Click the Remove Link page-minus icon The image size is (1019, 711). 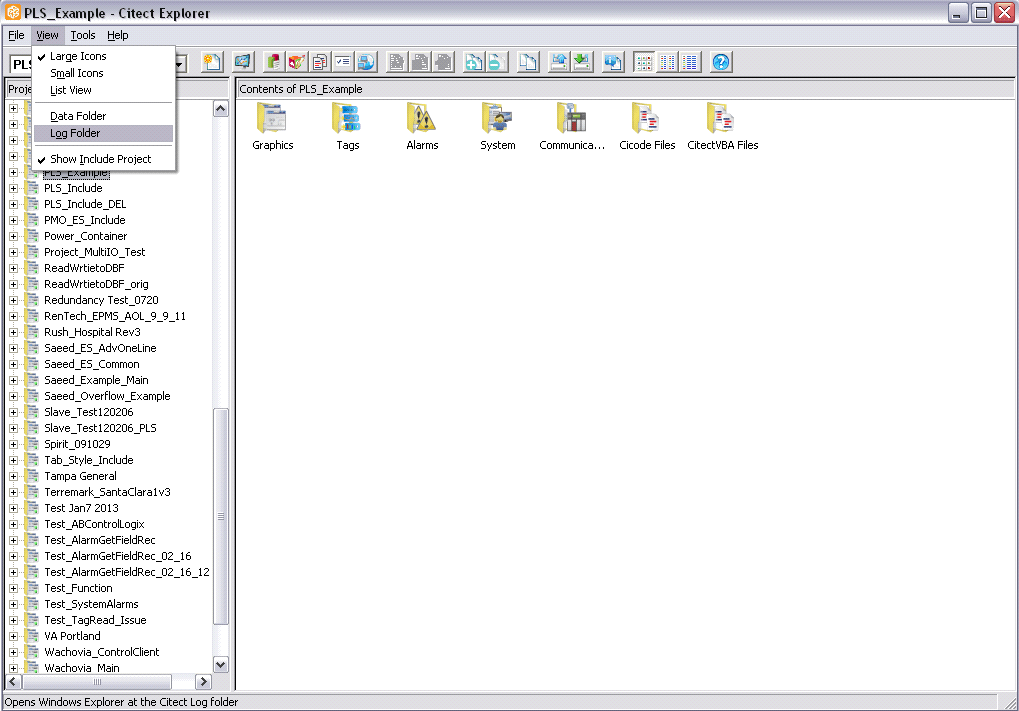[496, 62]
